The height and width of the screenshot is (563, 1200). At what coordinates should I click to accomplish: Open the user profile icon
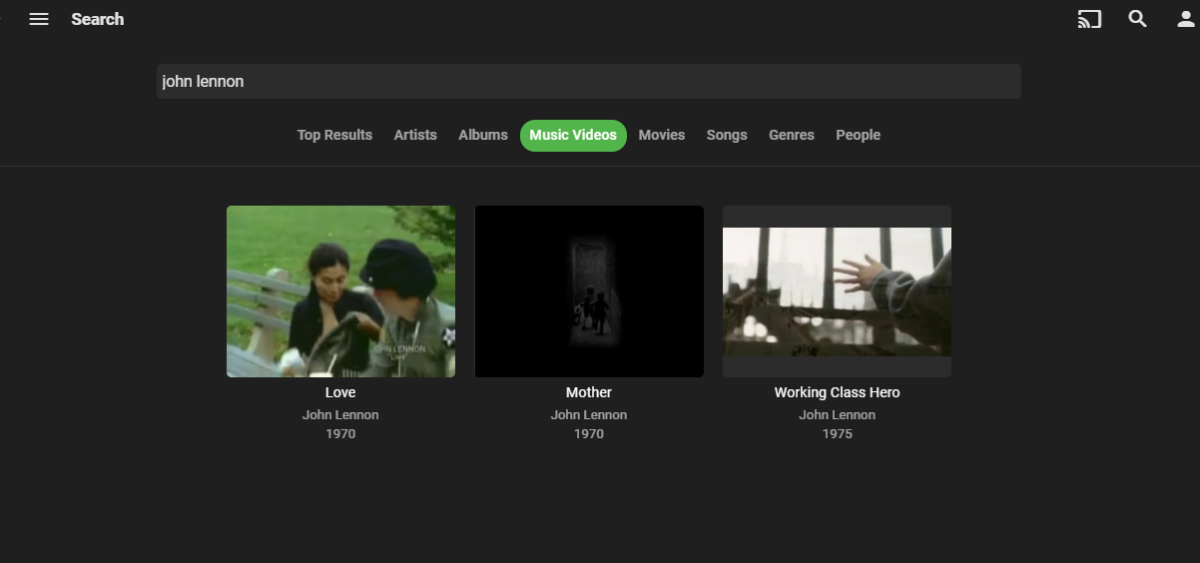(1186, 19)
